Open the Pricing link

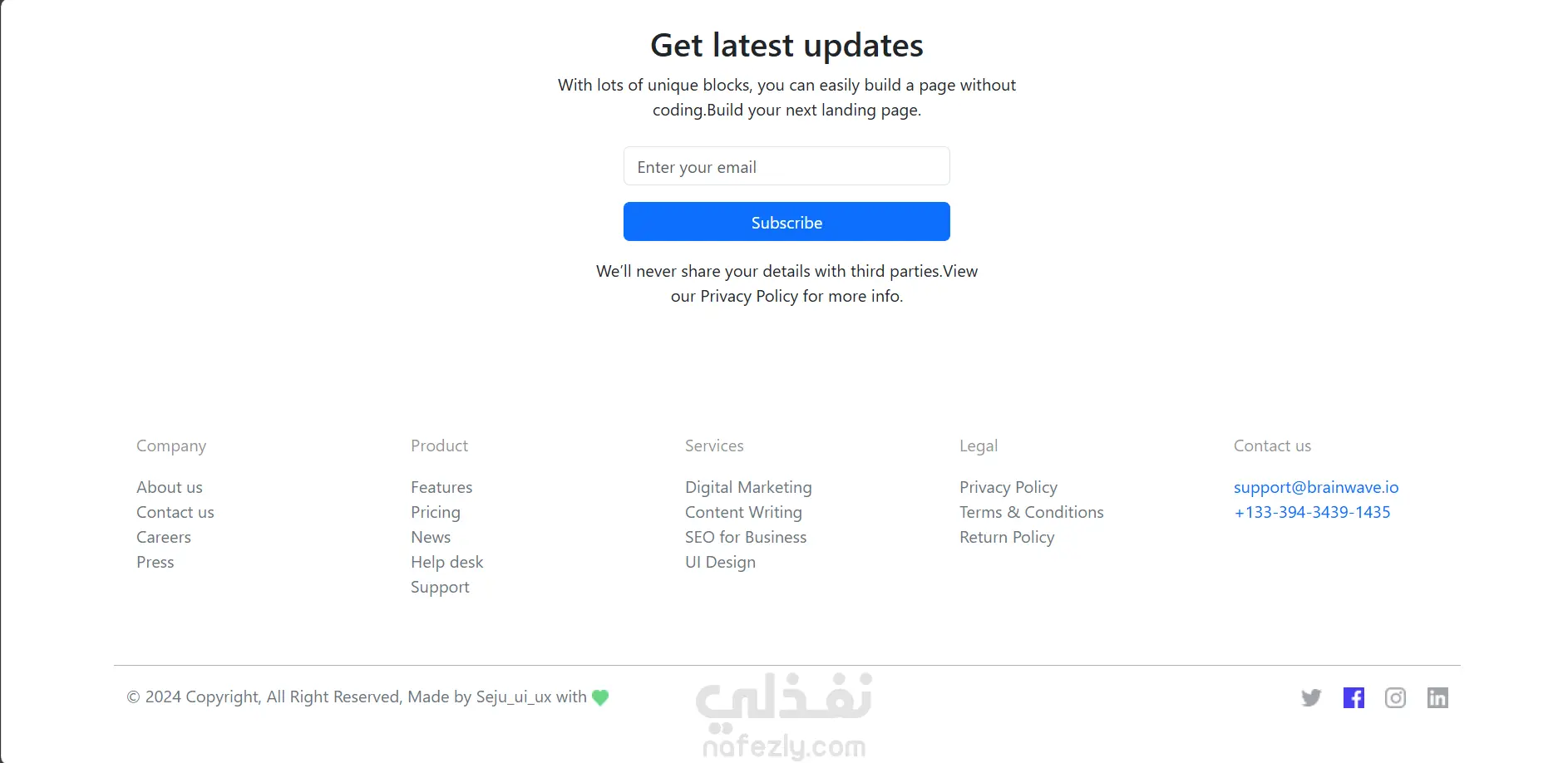pos(436,512)
